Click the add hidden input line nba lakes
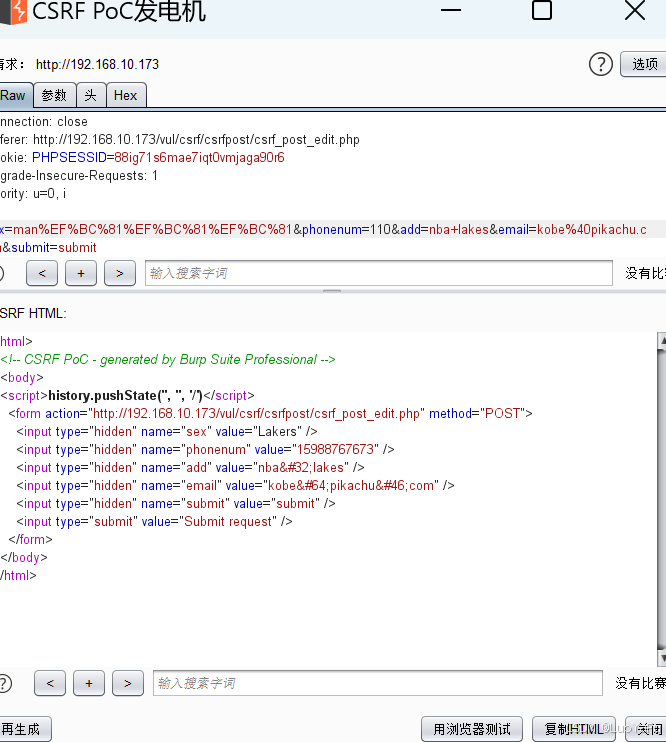666x742 pixels. click(190, 468)
